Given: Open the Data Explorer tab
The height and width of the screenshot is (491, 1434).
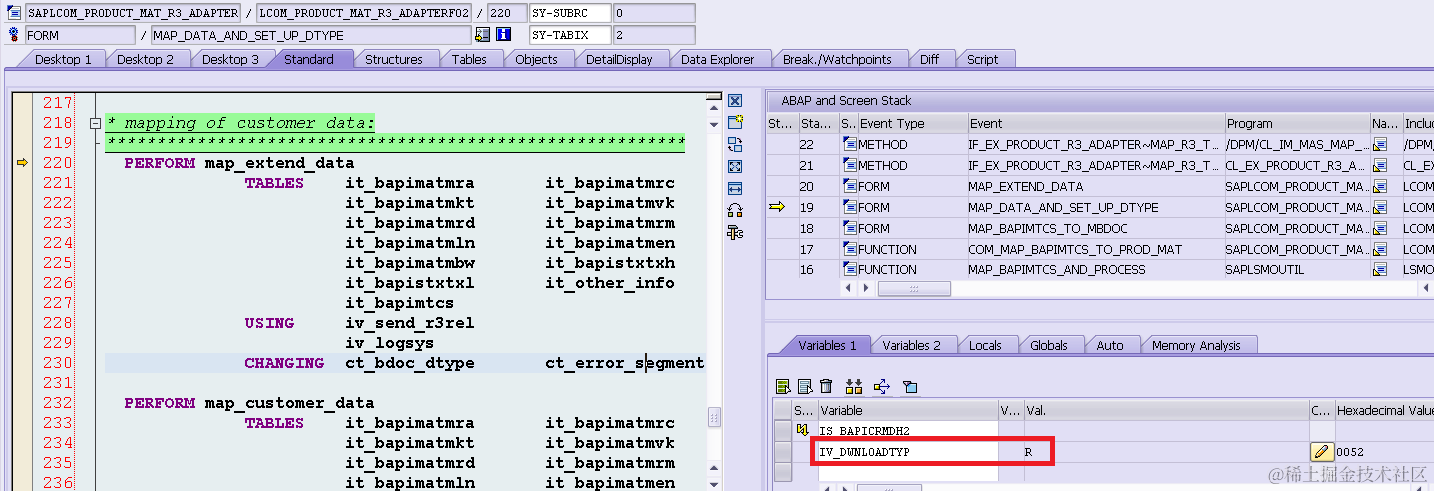Looking at the screenshot, I should coord(718,59).
